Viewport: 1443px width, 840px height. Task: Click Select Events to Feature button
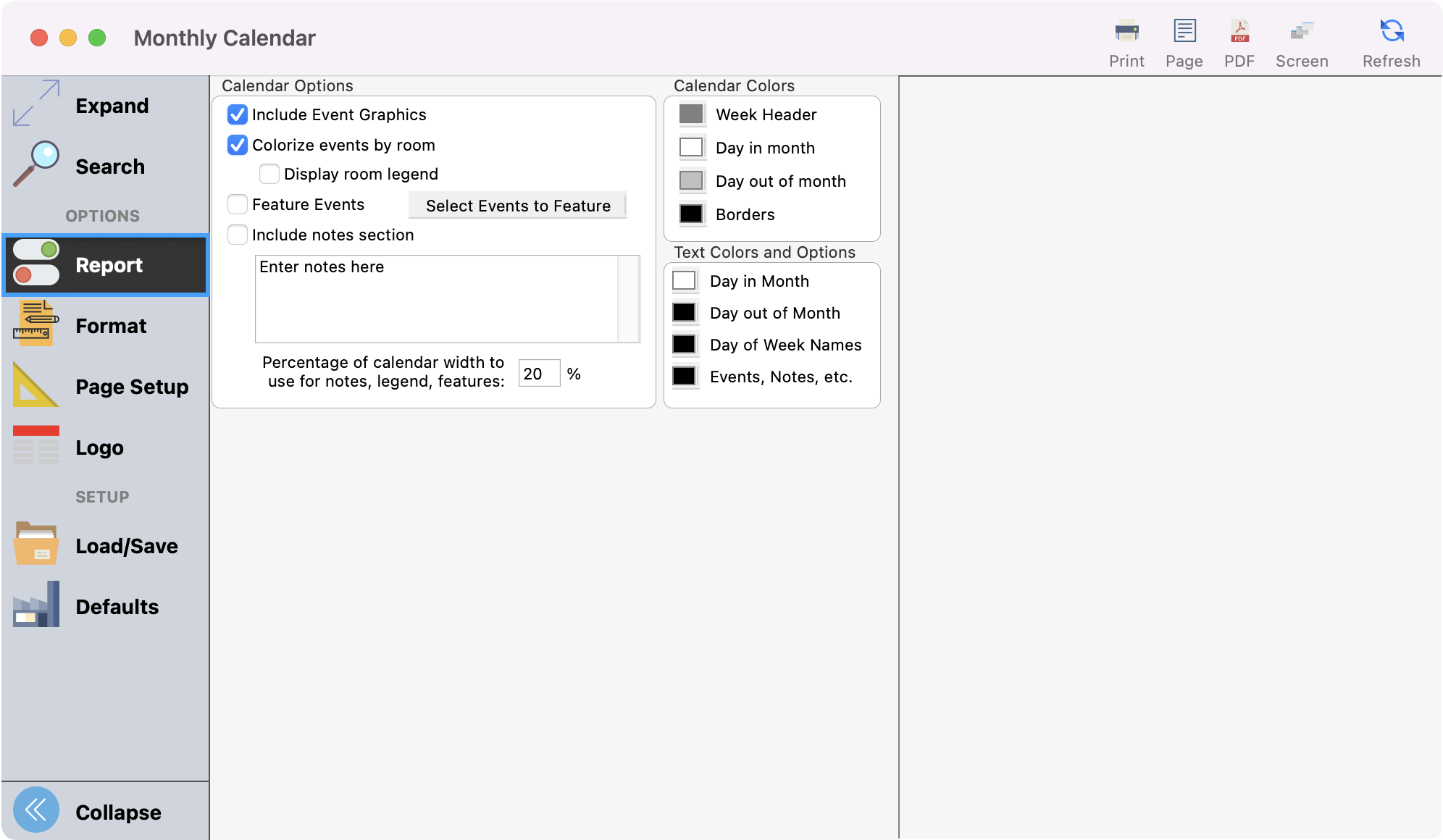(517, 206)
